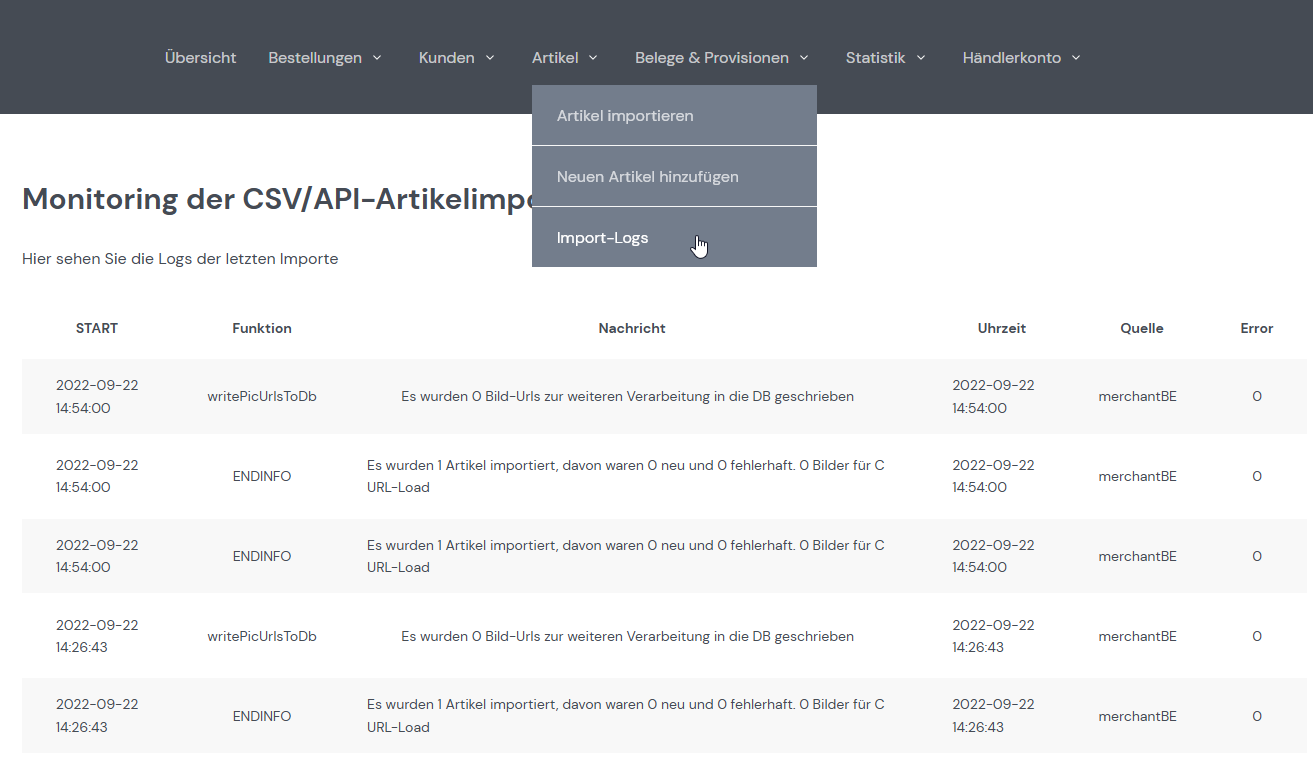The width and height of the screenshot is (1313, 760).
Task: Select writePicUrlsToDb cell in 14:26:43 row
Action: 262,636
